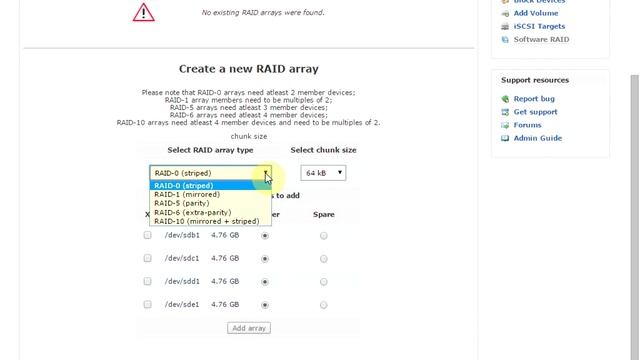Click the /dev/sdc1 device name
The width and height of the screenshot is (640, 360).
[182, 258]
